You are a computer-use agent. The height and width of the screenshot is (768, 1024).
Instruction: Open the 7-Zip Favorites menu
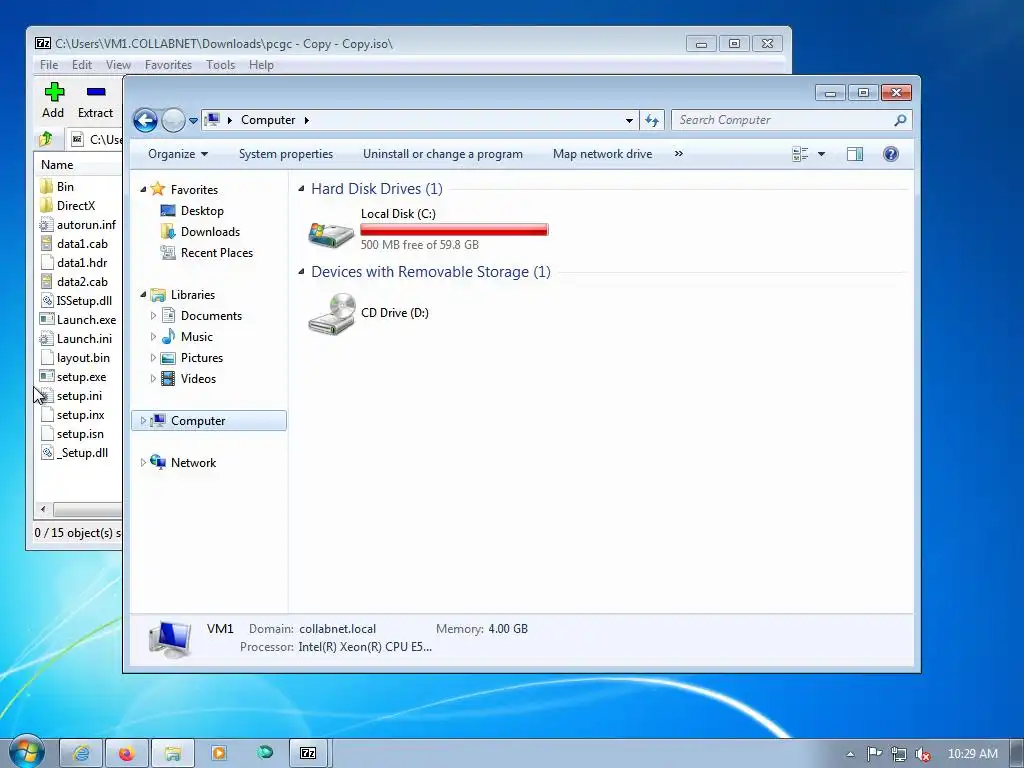168,65
